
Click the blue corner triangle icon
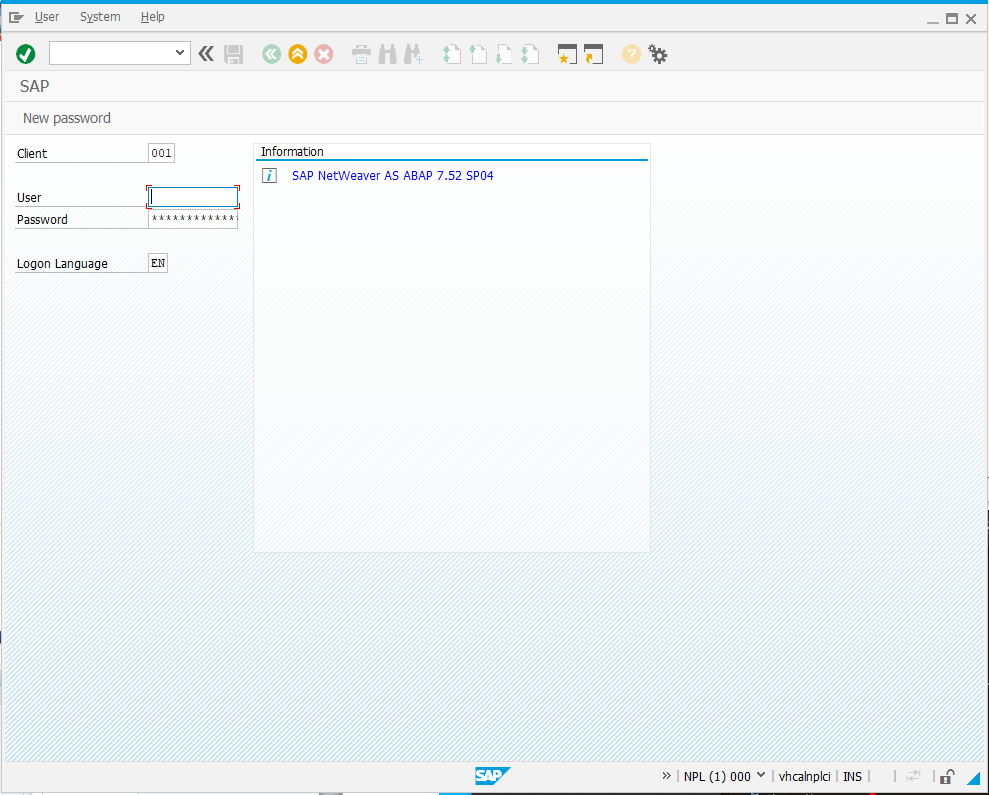click(x=974, y=779)
